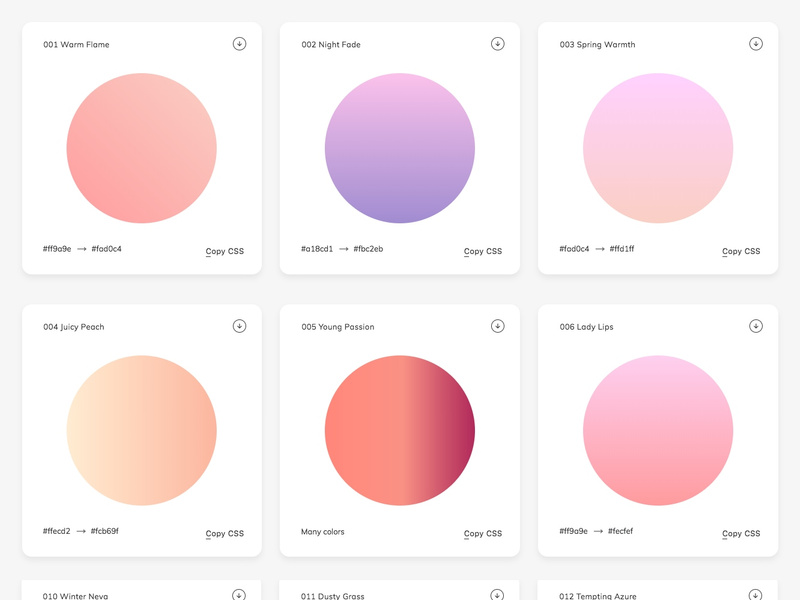800x600 pixels.
Task: Click hex code #fad0c4 on Spring Warmth
Action: [574, 249]
